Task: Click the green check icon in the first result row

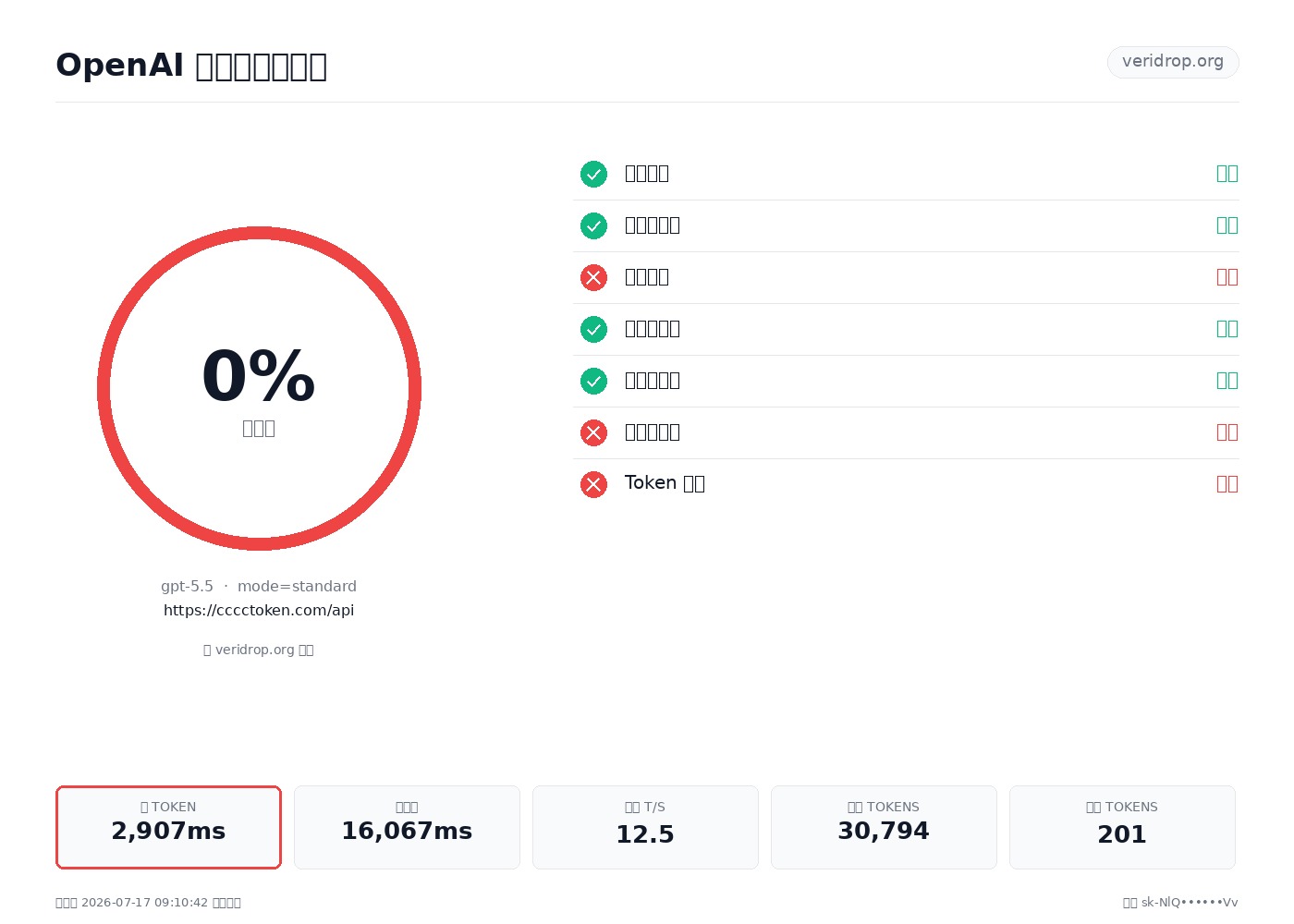Action: (593, 174)
